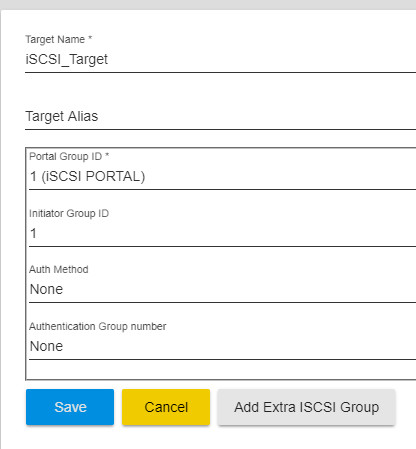
Task: Click empty space below Authentication Group field
Action: (x=221, y=369)
